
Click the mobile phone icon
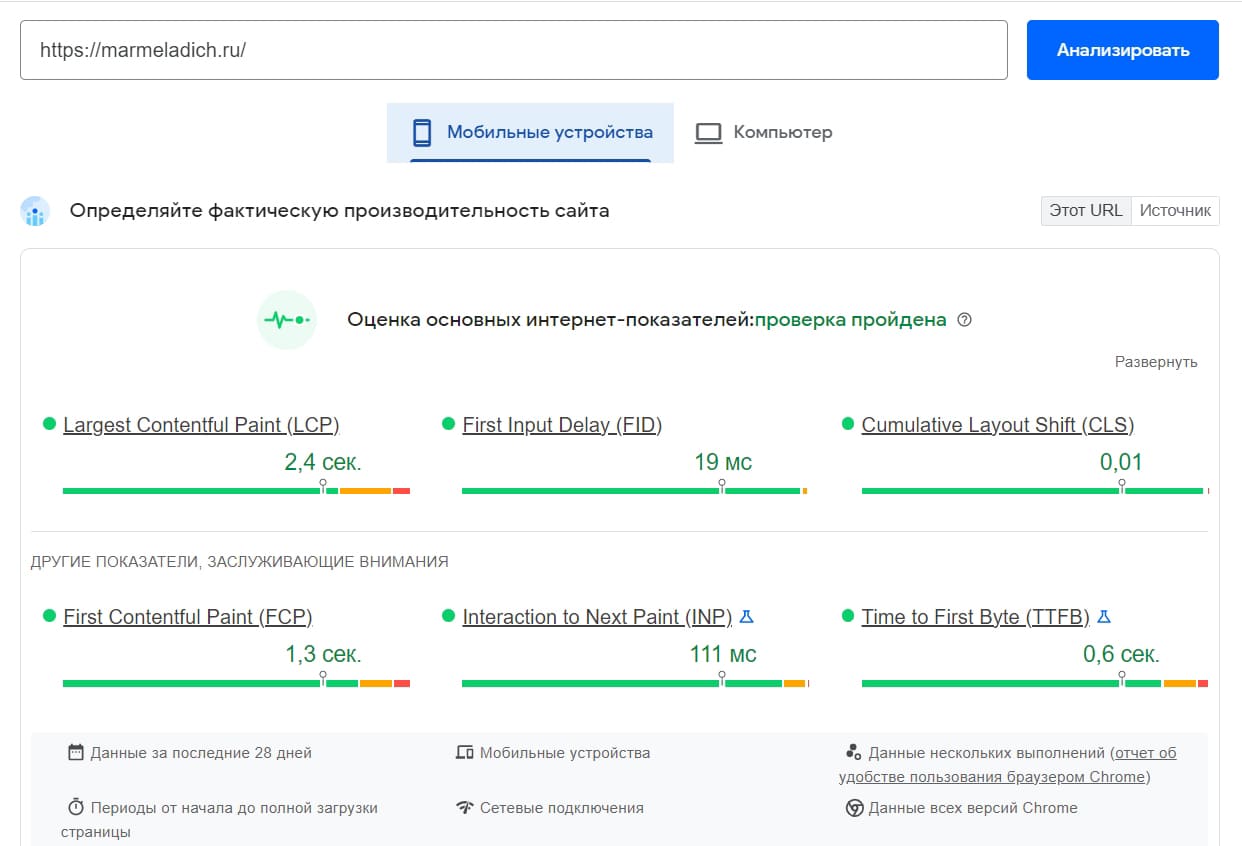(x=422, y=133)
